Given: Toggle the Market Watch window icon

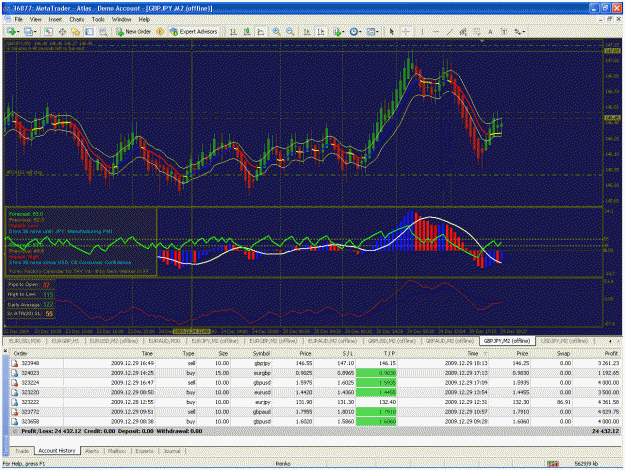Looking at the screenshot, I should point(48,31).
